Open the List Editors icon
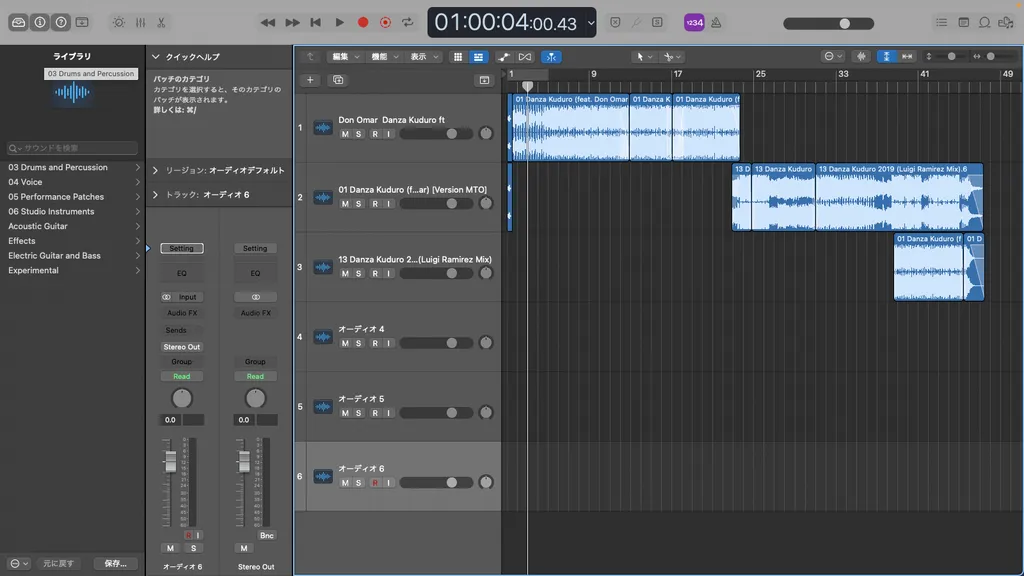 941,22
